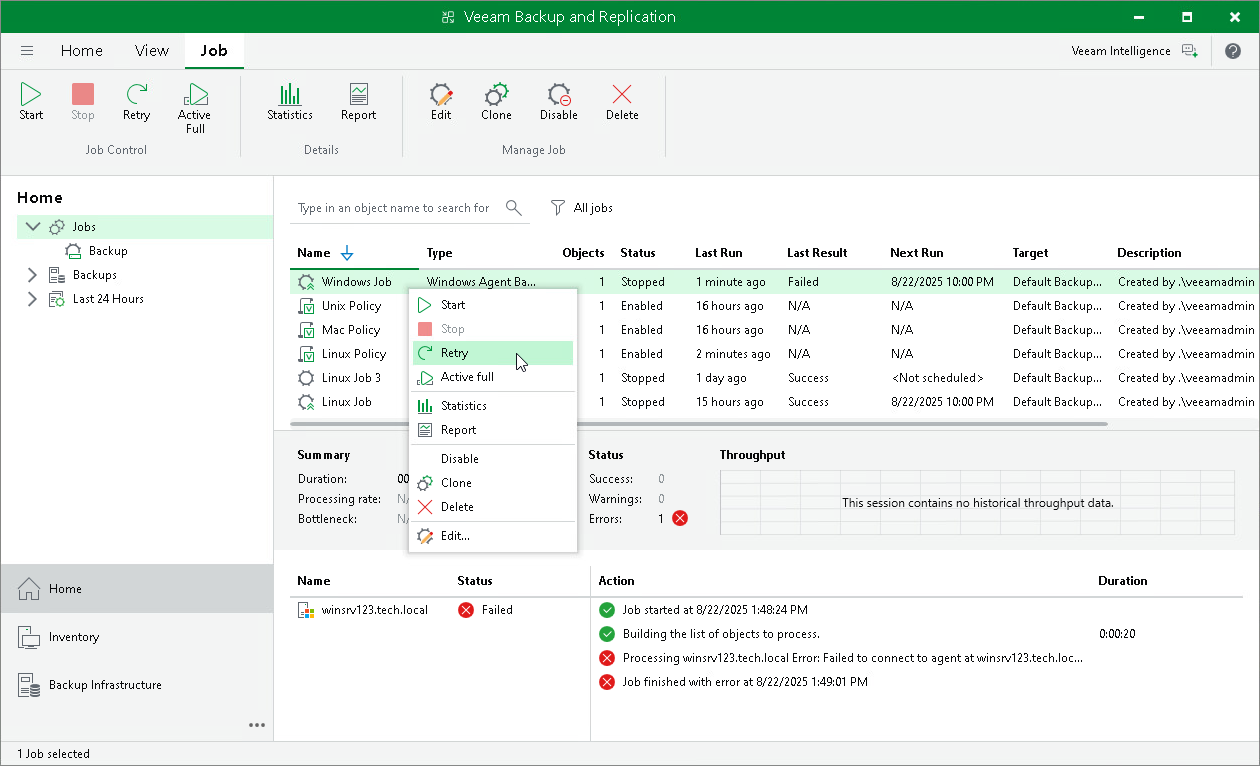Select the Backup tree item
Screen dimensions: 1260x766
[x=96, y=251]
